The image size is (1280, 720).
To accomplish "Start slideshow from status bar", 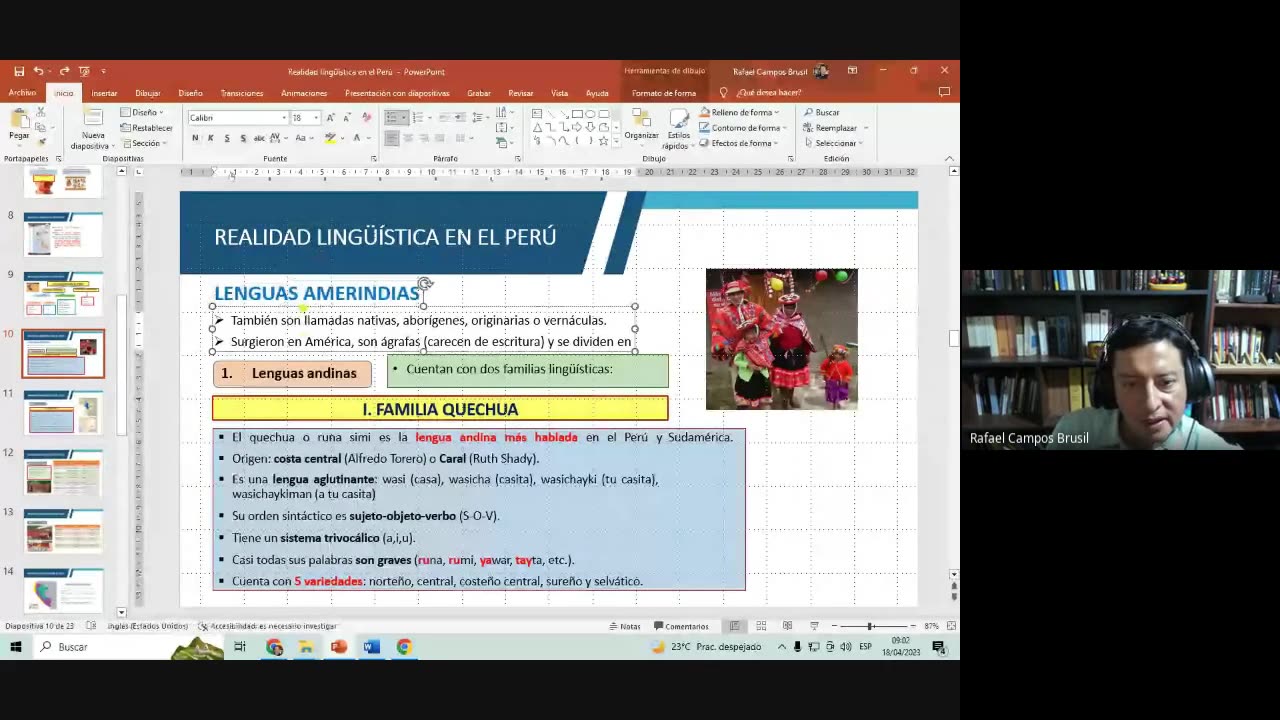I will 814,626.
